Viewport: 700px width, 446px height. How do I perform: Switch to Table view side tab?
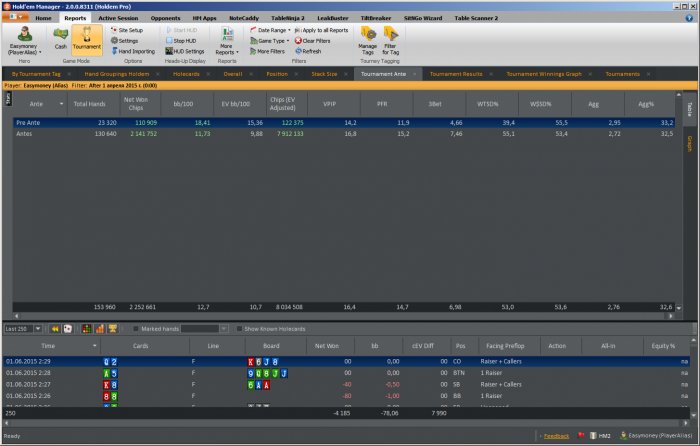click(690, 108)
